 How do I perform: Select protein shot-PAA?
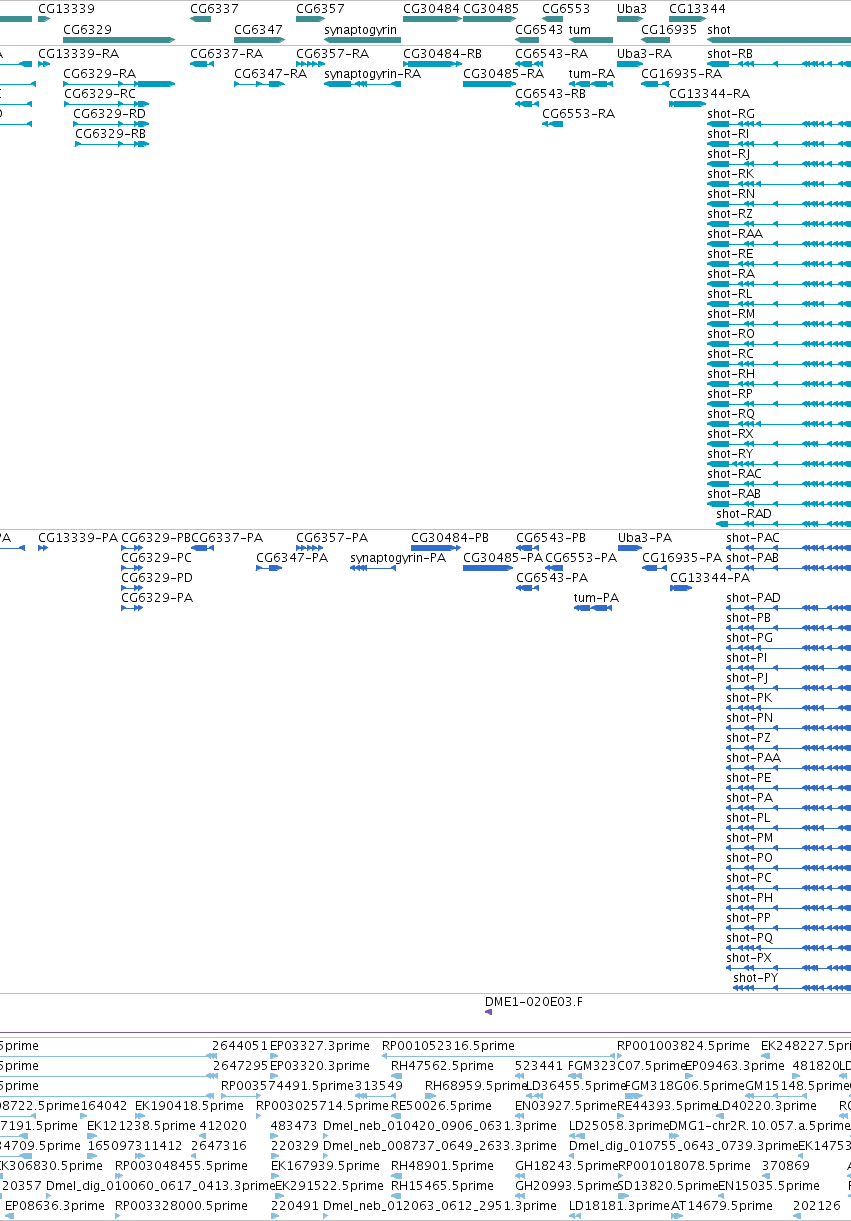point(753,757)
